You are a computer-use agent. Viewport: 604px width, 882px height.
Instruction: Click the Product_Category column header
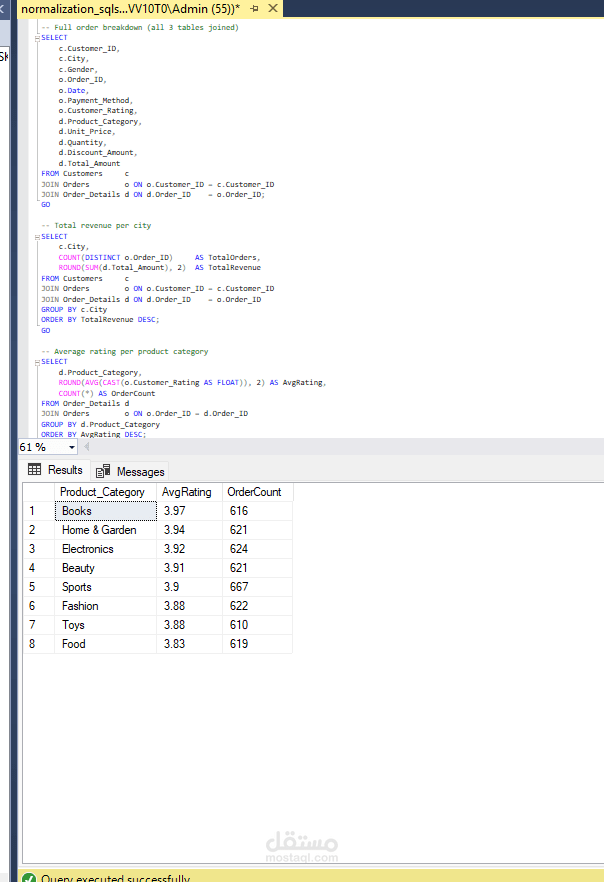point(105,492)
